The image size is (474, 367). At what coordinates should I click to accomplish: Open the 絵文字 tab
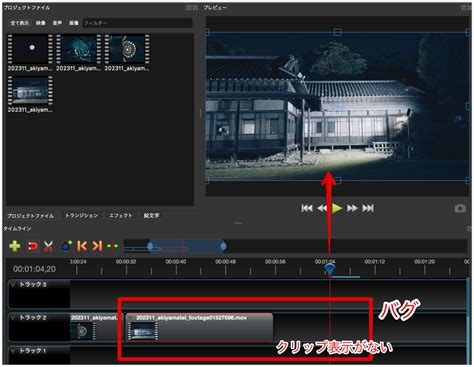pyautogui.click(x=151, y=216)
